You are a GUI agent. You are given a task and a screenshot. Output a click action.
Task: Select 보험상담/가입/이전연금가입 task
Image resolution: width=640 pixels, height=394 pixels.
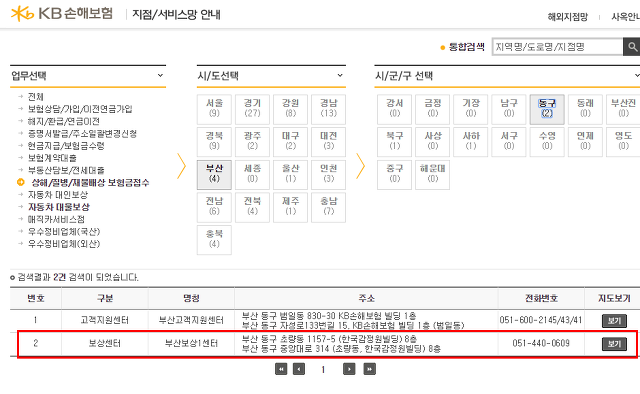click(x=80, y=109)
